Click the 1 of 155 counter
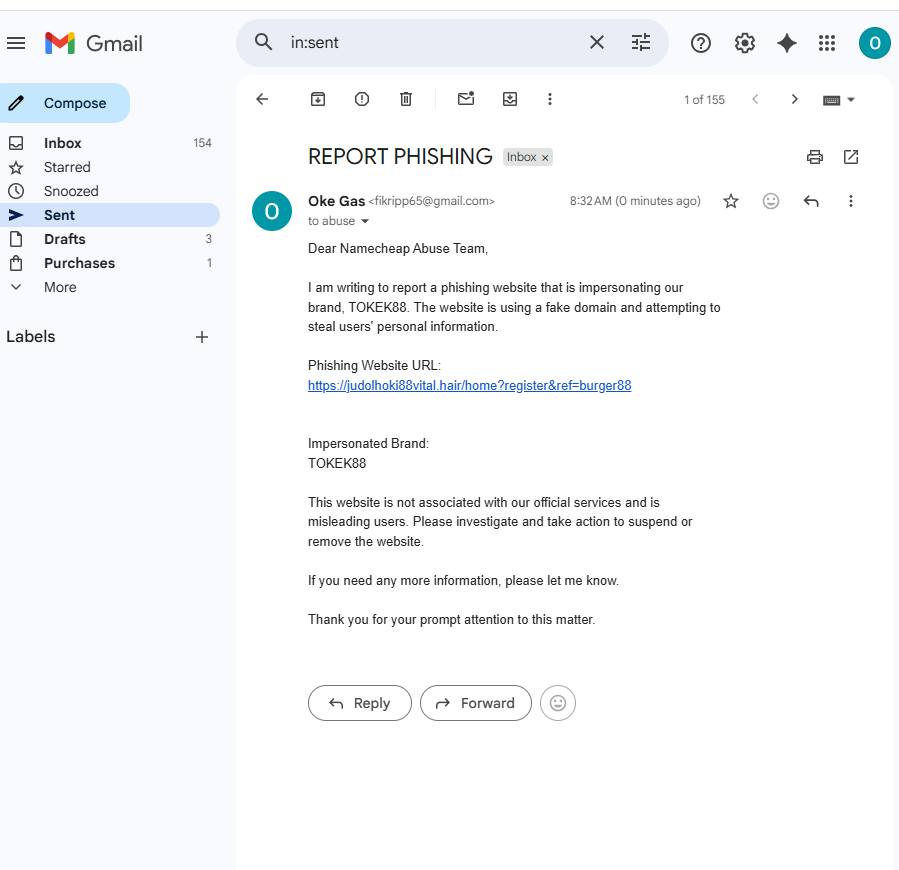Viewport: 899px width, 870px height. [704, 100]
